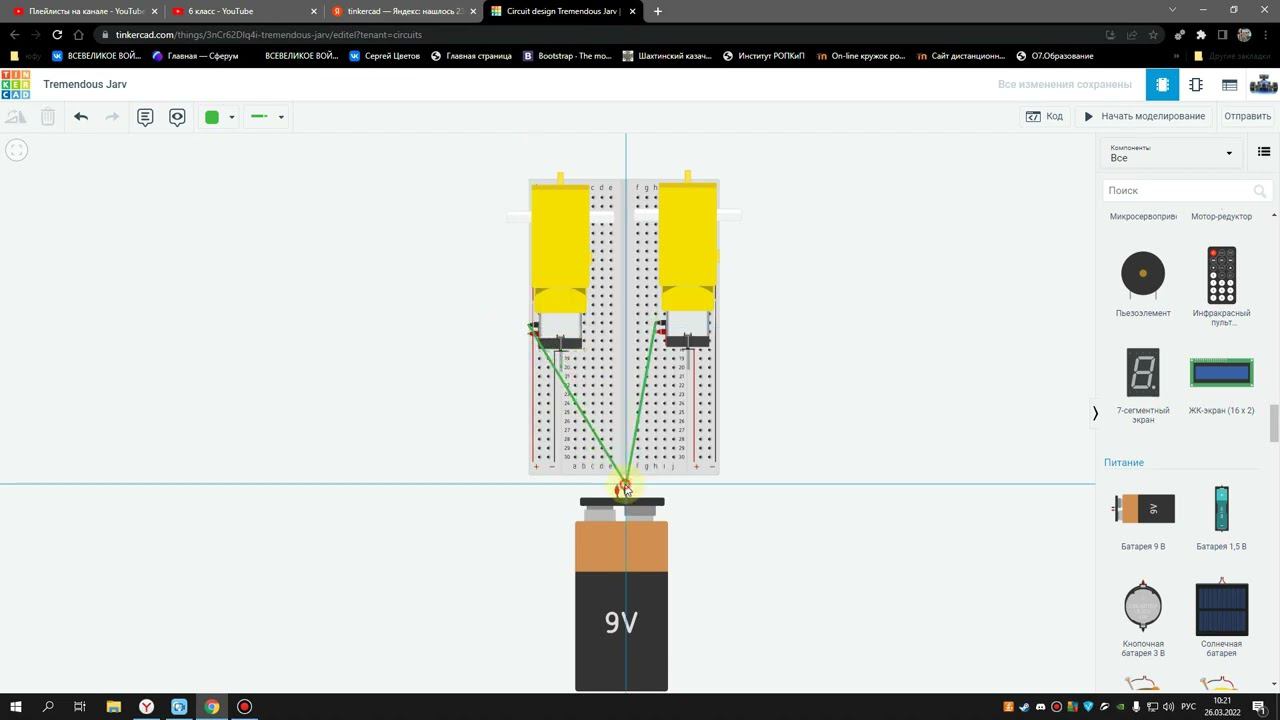The width and height of the screenshot is (1280, 720).
Task: Click the search magnifier icon in components panel
Action: point(1260,190)
